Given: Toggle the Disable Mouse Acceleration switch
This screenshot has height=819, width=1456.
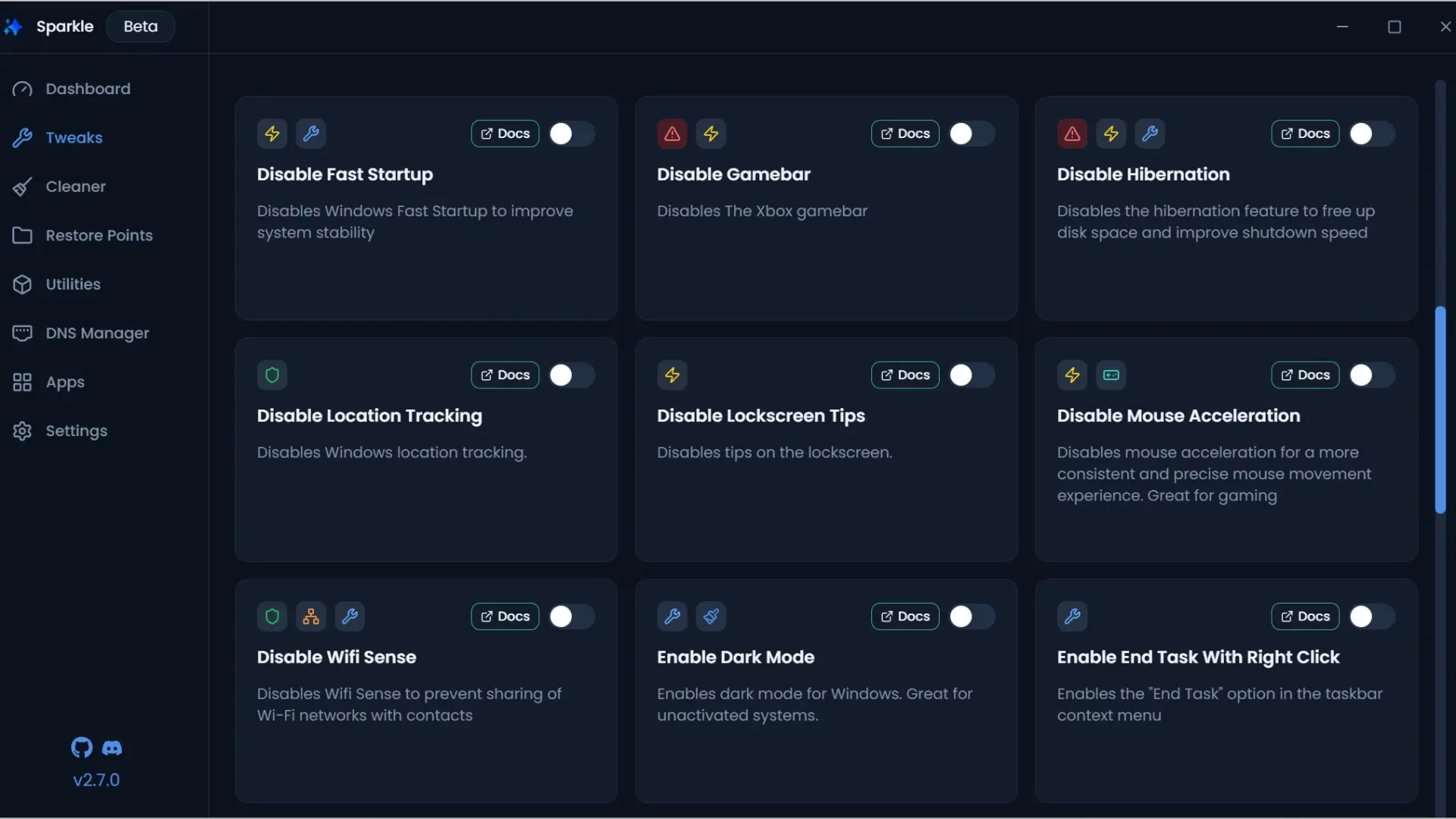Looking at the screenshot, I should coord(1372,375).
